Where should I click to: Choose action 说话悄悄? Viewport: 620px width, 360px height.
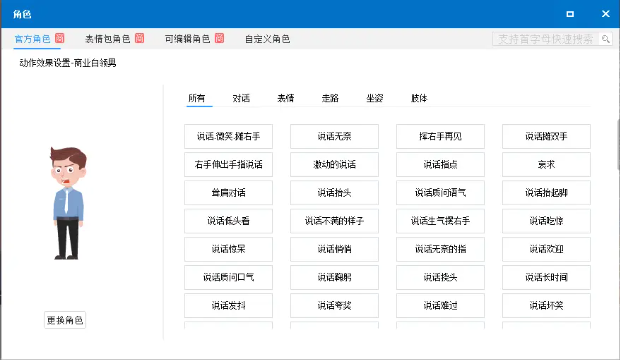pos(335,249)
